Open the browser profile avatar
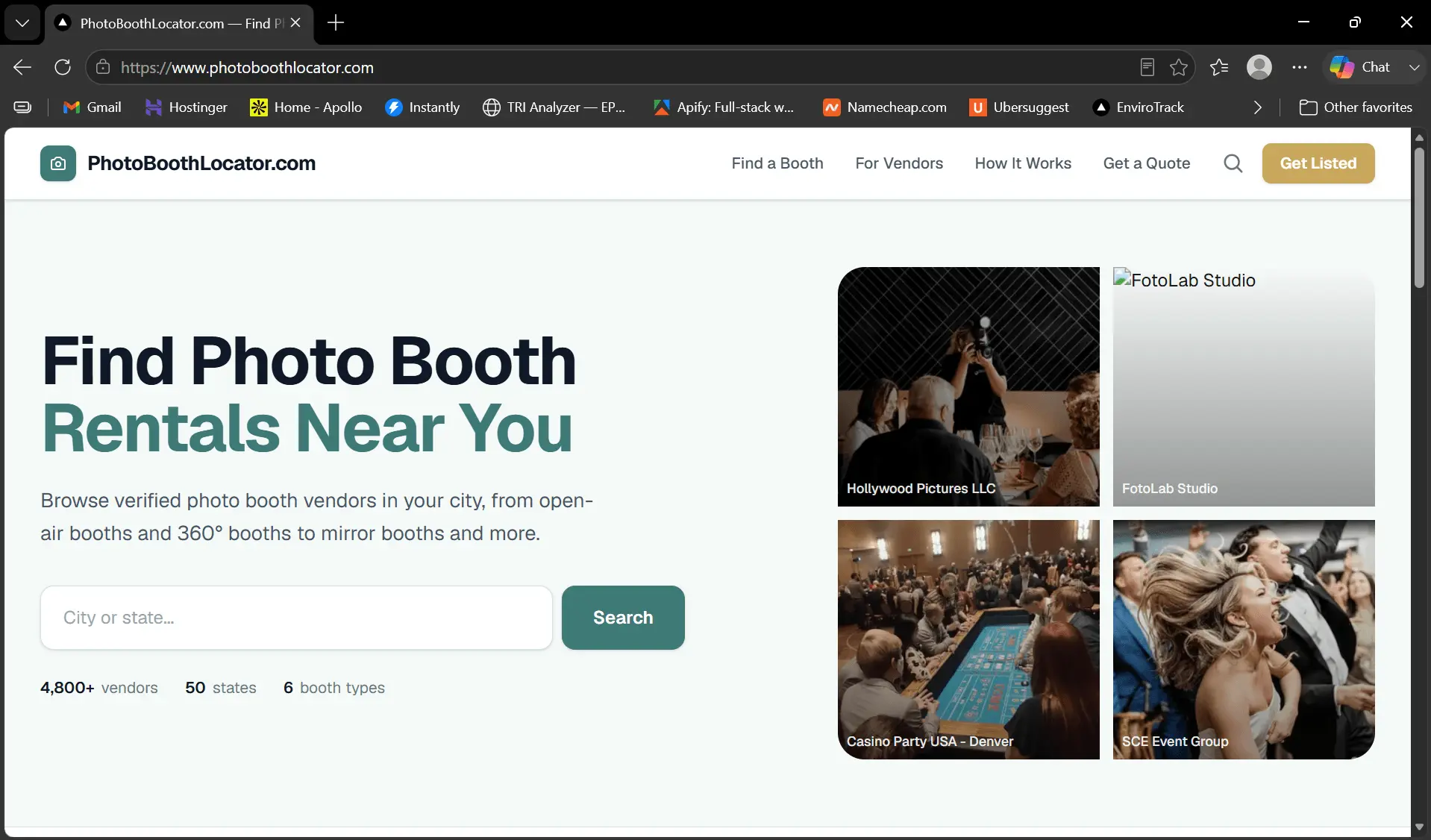The height and width of the screenshot is (840, 1431). (x=1259, y=67)
